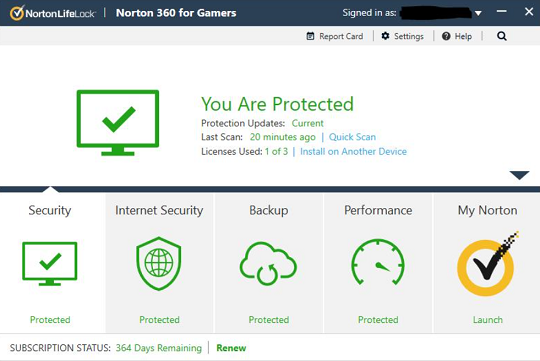This screenshot has width=540, height=361.
Task: Open the Help question mark icon
Action: tap(446, 36)
